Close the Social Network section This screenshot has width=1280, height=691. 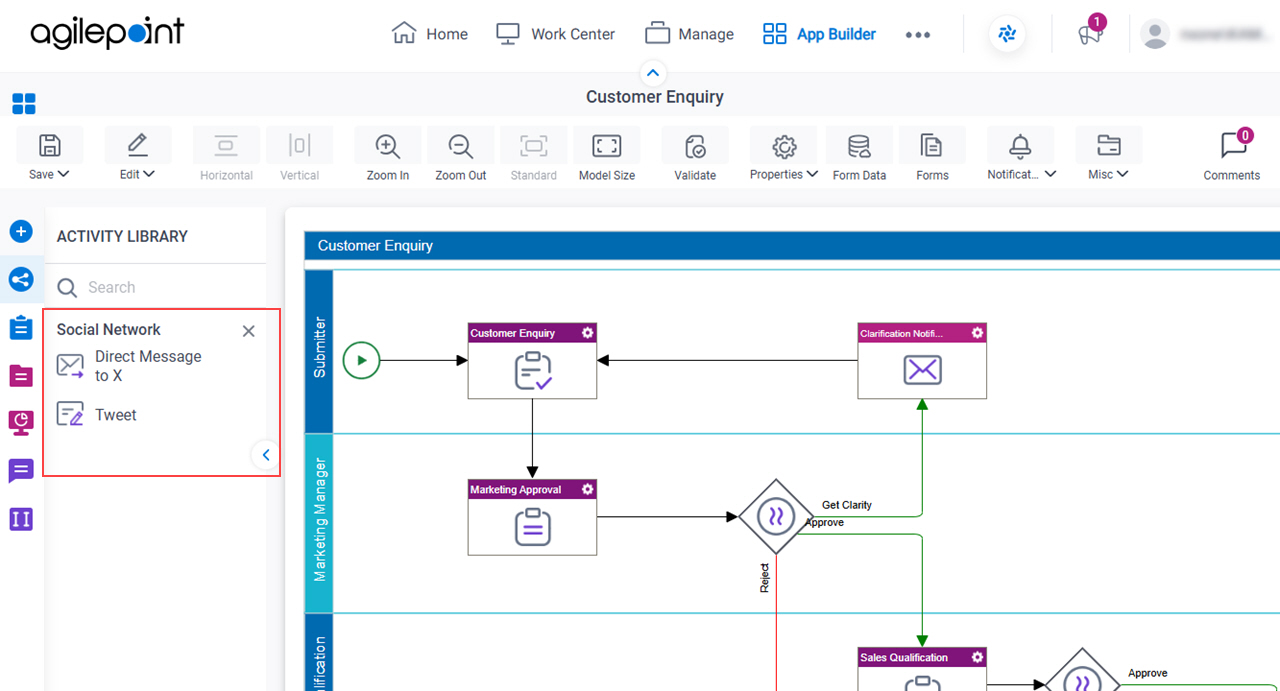point(249,331)
